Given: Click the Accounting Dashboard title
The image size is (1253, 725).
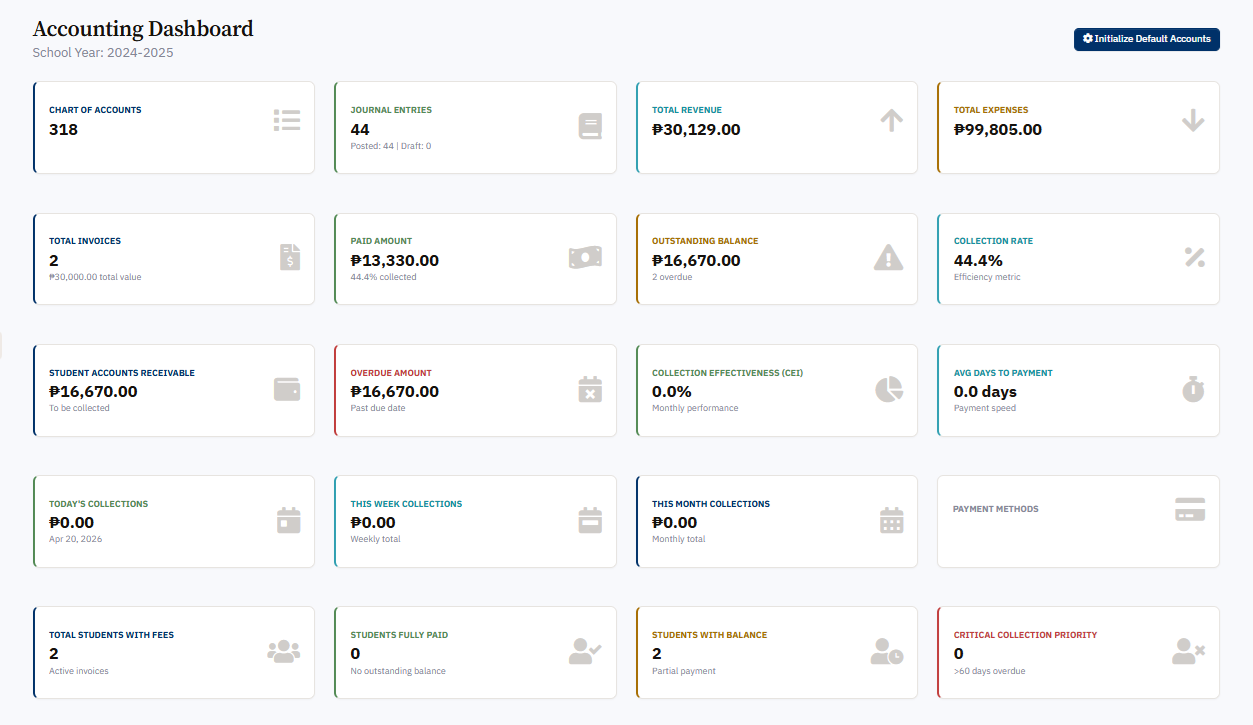Looking at the screenshot, I should [143, 29].
